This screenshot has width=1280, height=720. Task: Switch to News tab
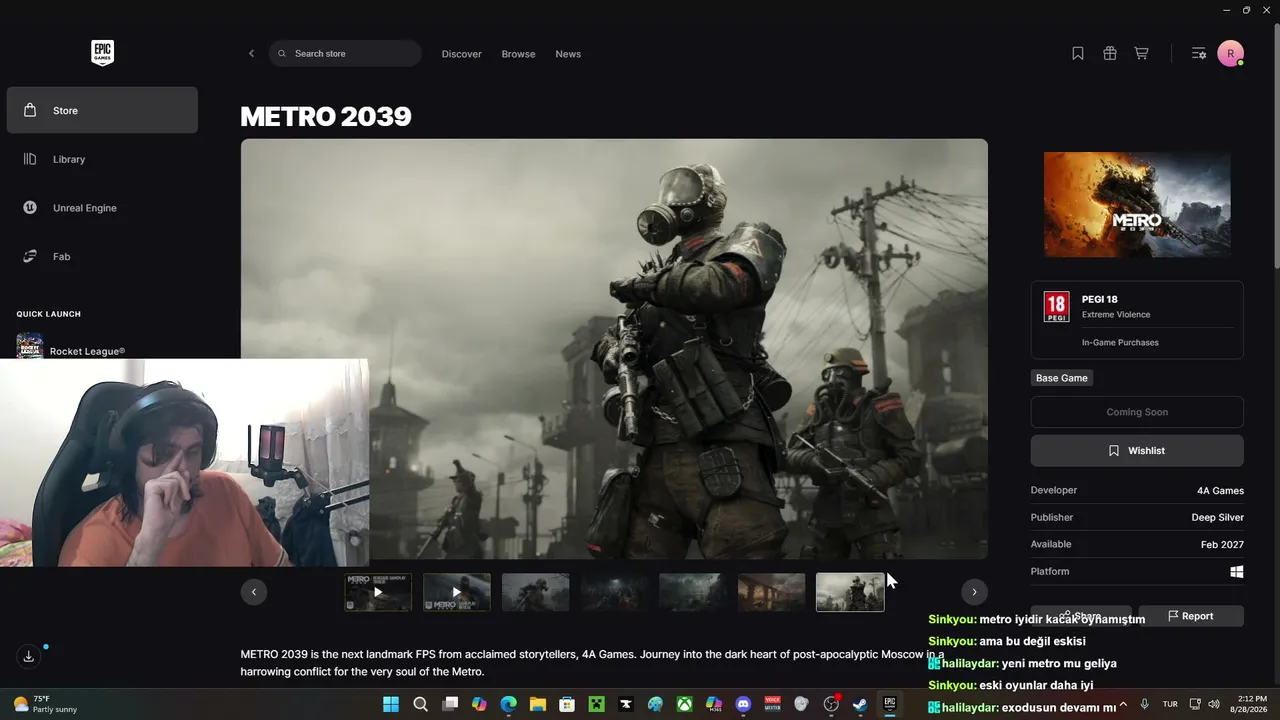(x=568, y=54)
